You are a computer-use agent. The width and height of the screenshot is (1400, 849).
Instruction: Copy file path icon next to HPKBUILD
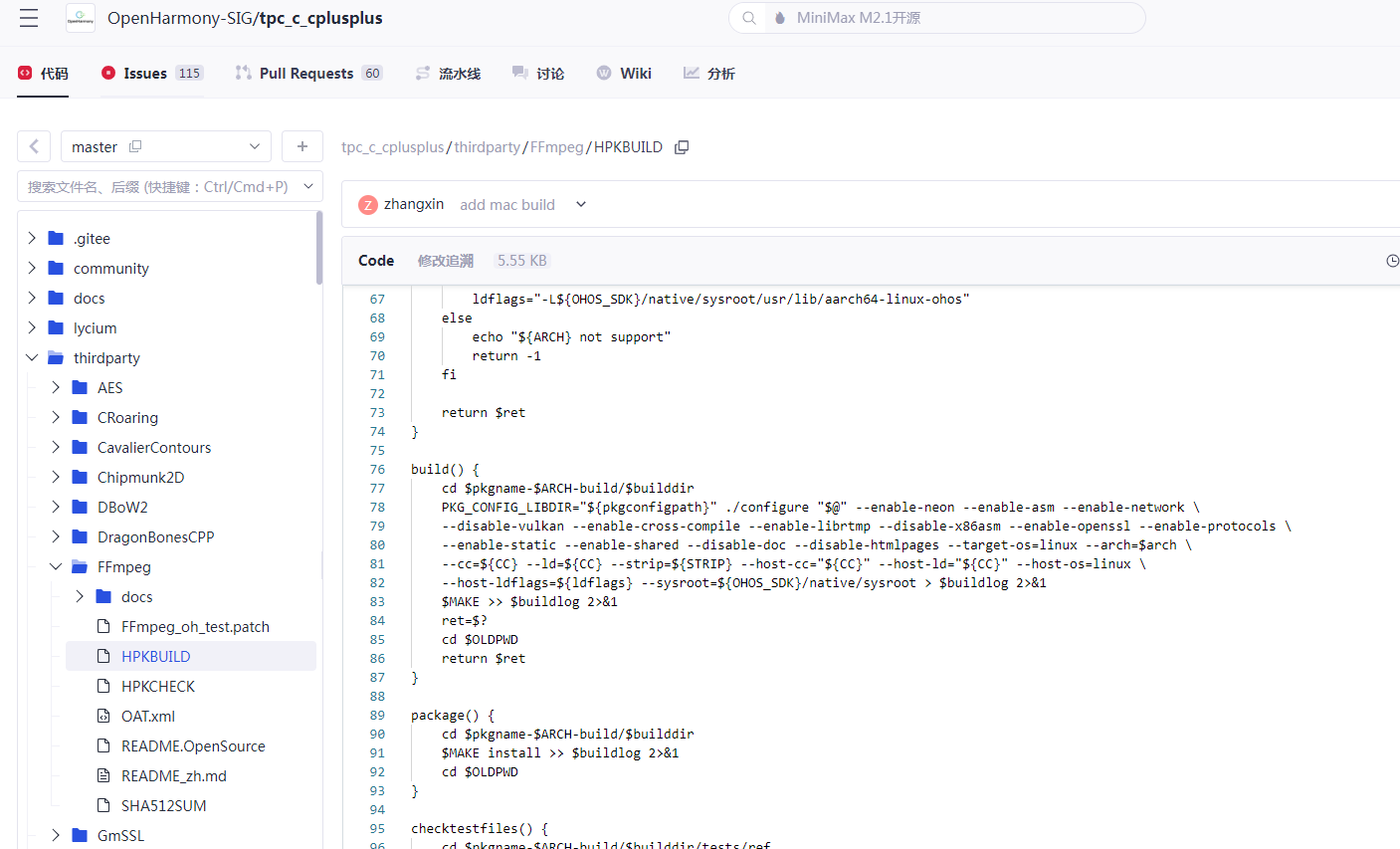click(682, 147)
